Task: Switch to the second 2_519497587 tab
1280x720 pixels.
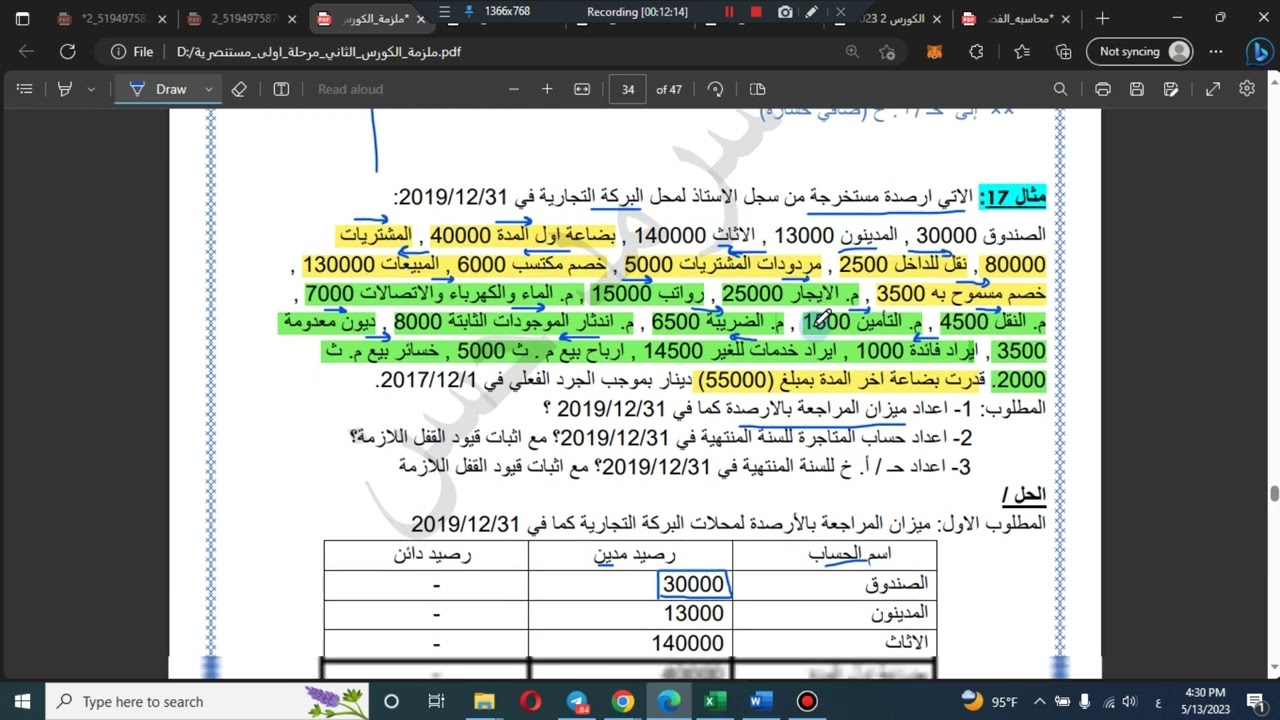Action: [x=244, y=18]
